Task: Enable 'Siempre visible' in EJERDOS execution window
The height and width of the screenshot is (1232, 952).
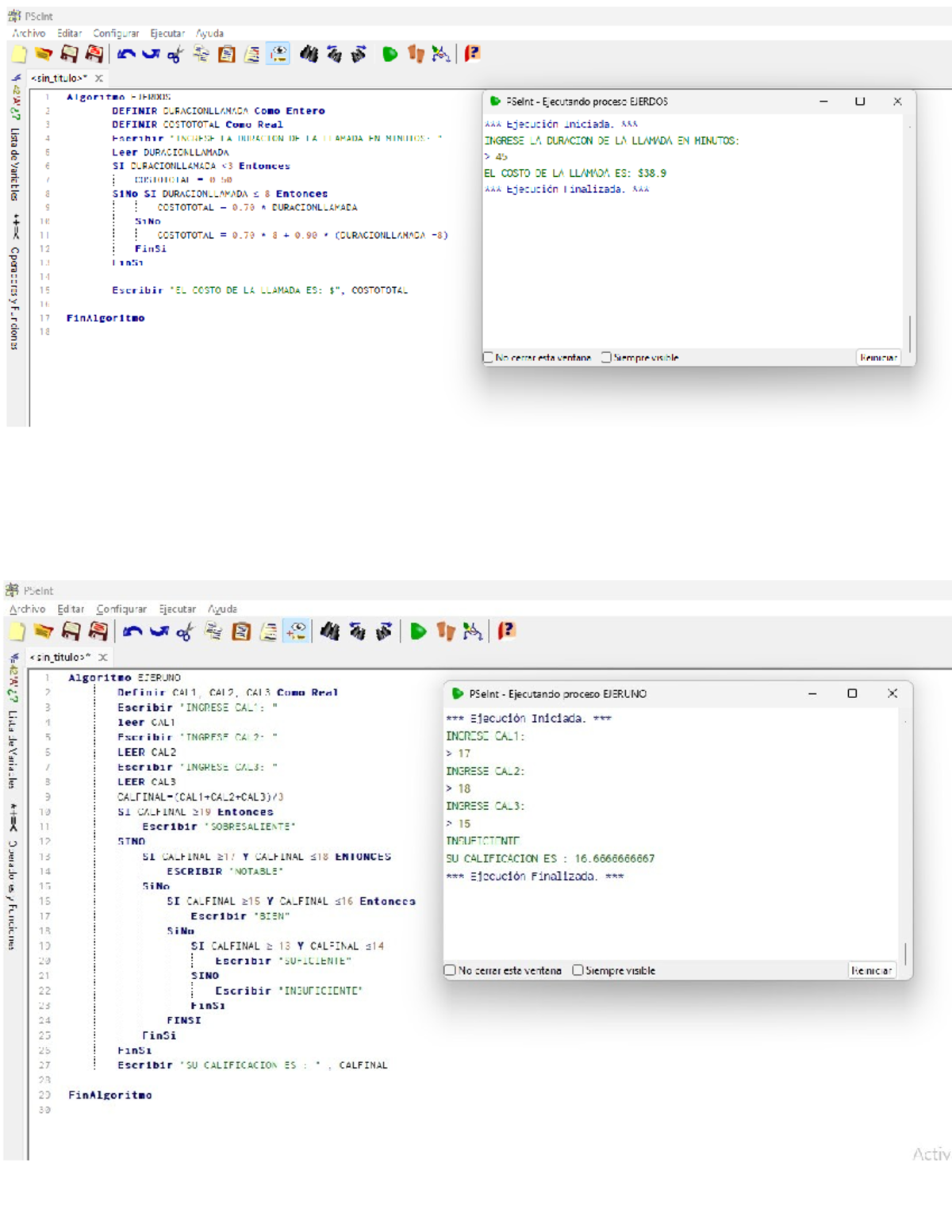Action: (x=606, y=358)
